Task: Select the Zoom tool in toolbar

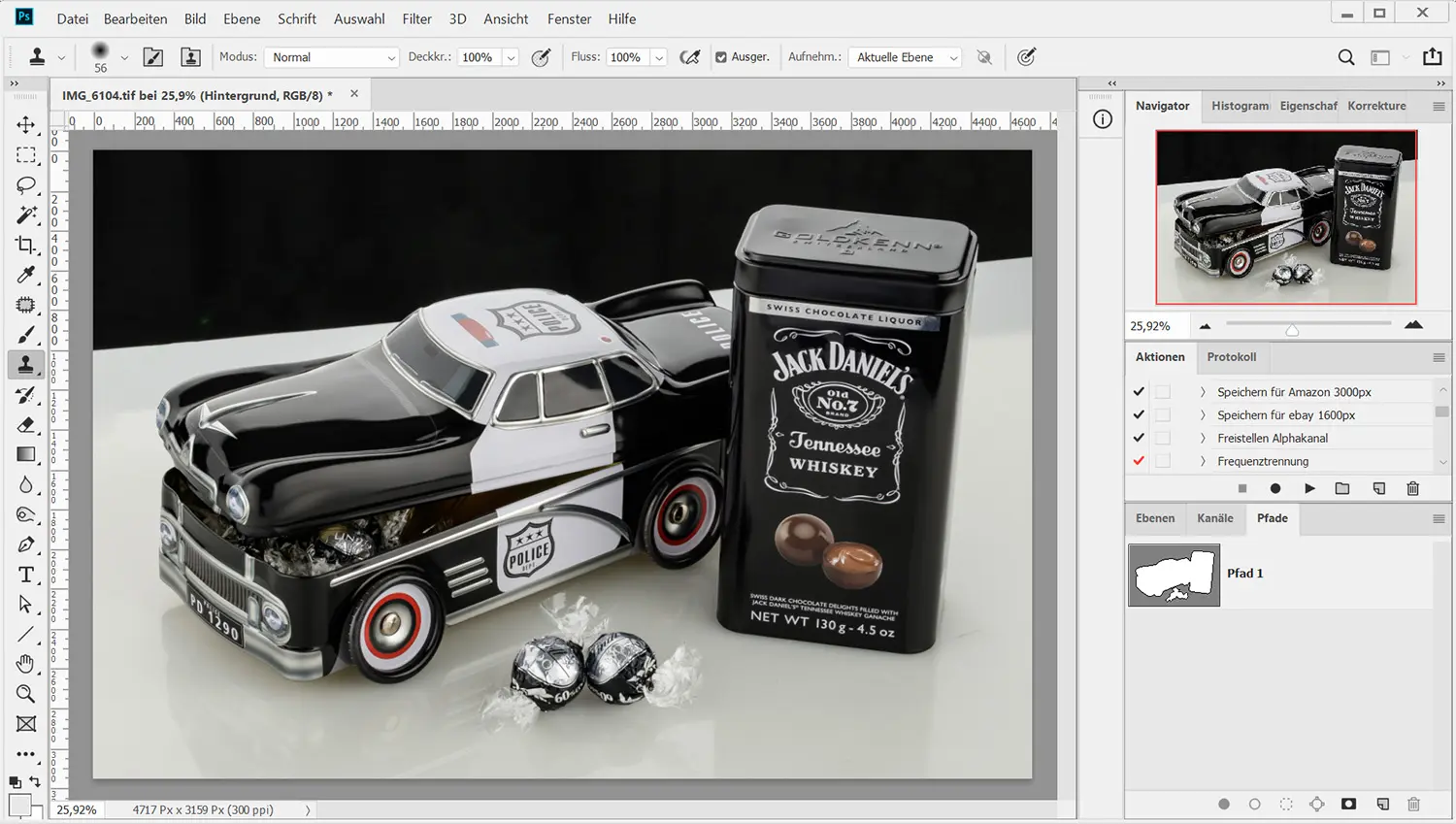Action: [x=26, y=694]
